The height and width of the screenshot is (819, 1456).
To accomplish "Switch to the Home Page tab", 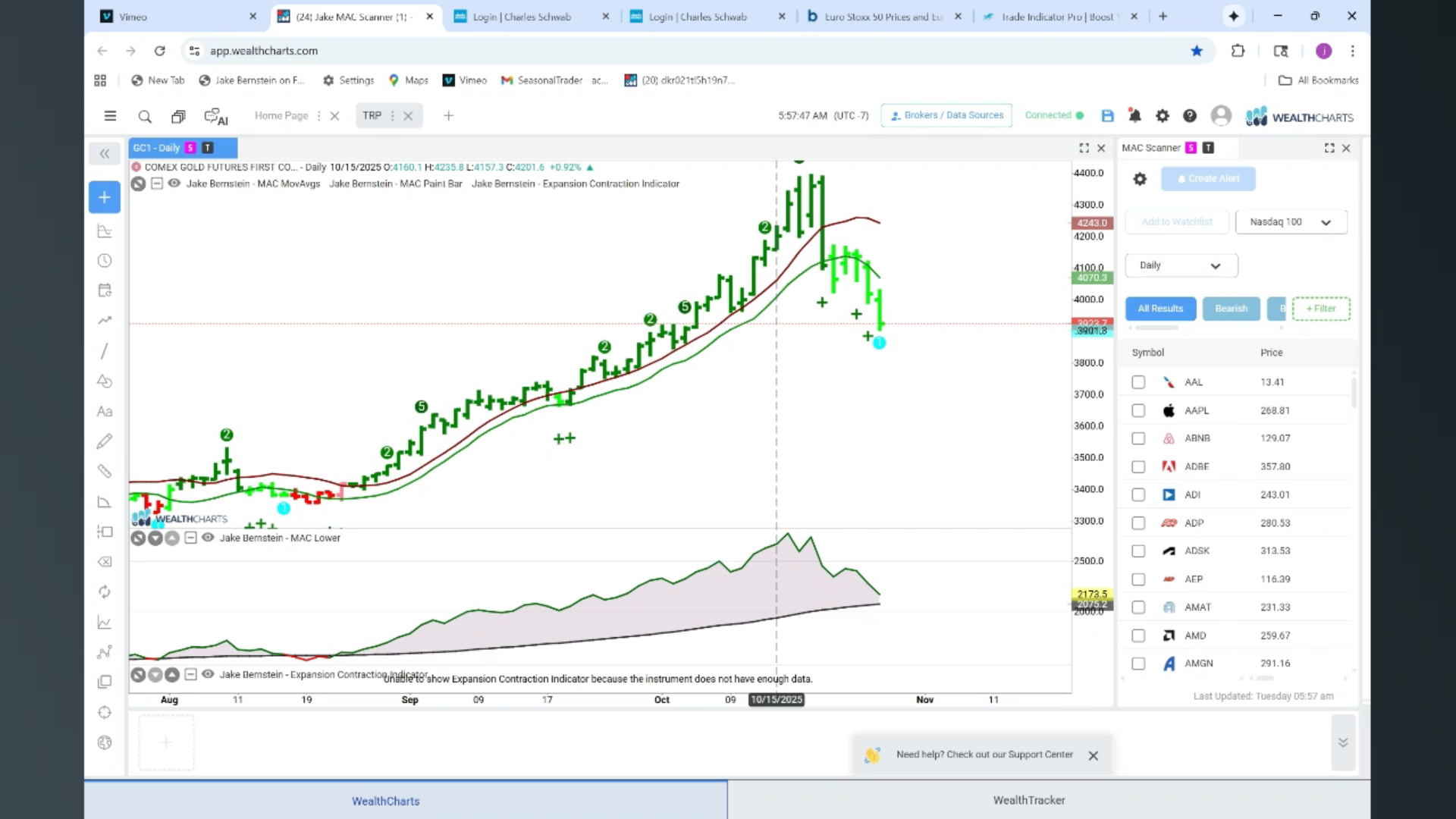I will point(281,116).
